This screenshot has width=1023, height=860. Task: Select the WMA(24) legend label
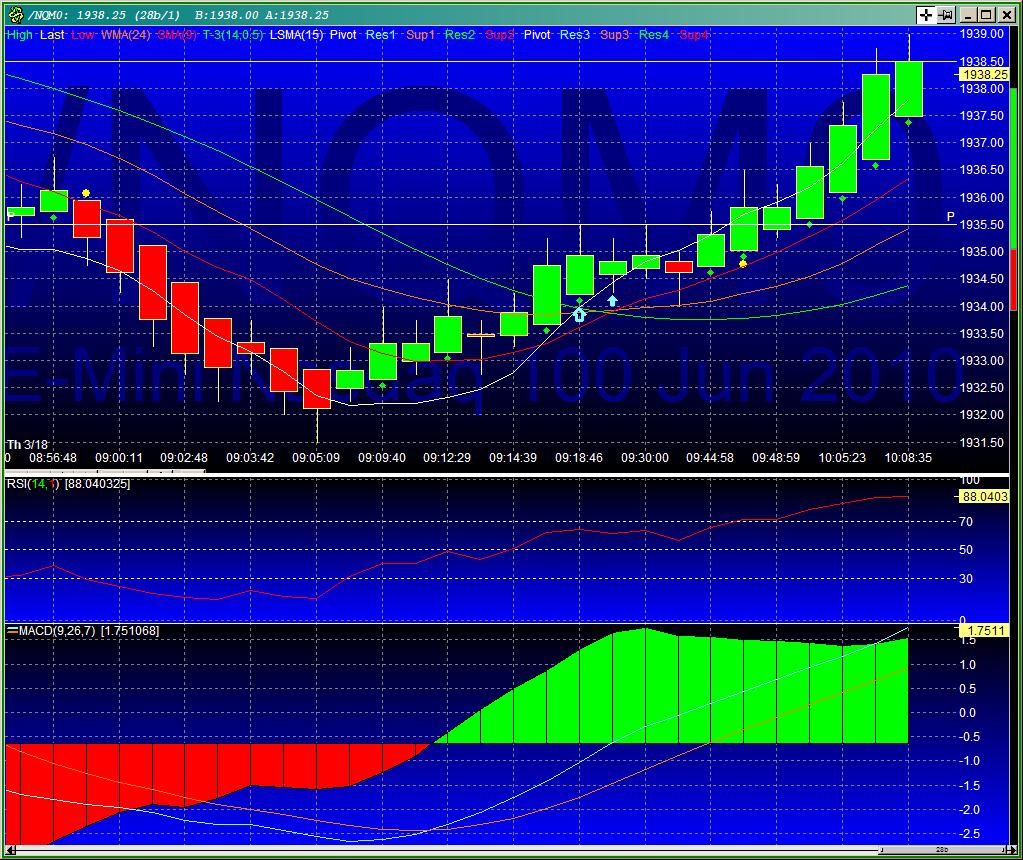[126, 35]
